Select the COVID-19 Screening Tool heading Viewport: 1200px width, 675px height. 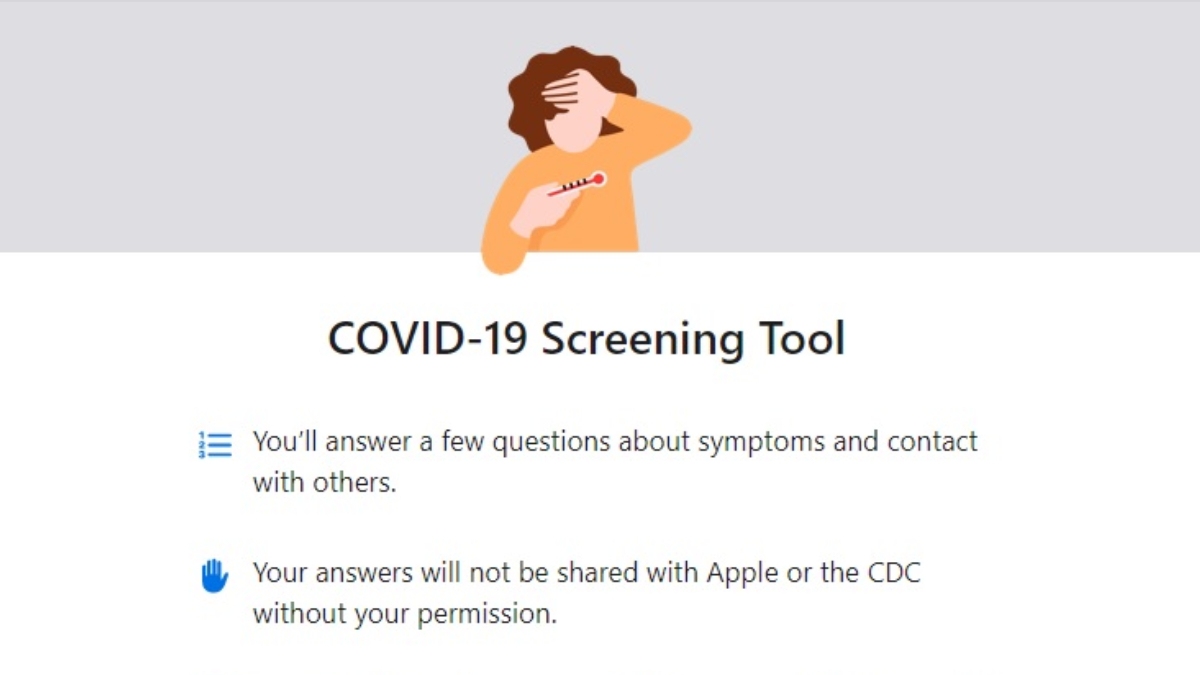click(586, 339)
